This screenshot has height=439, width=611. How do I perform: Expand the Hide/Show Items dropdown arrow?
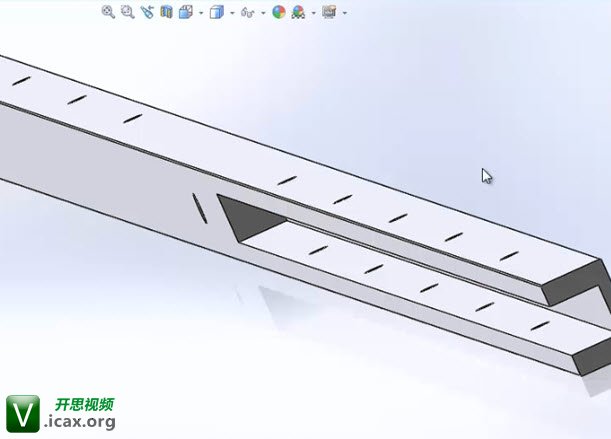pyautogui.click(x=263, y=13)
